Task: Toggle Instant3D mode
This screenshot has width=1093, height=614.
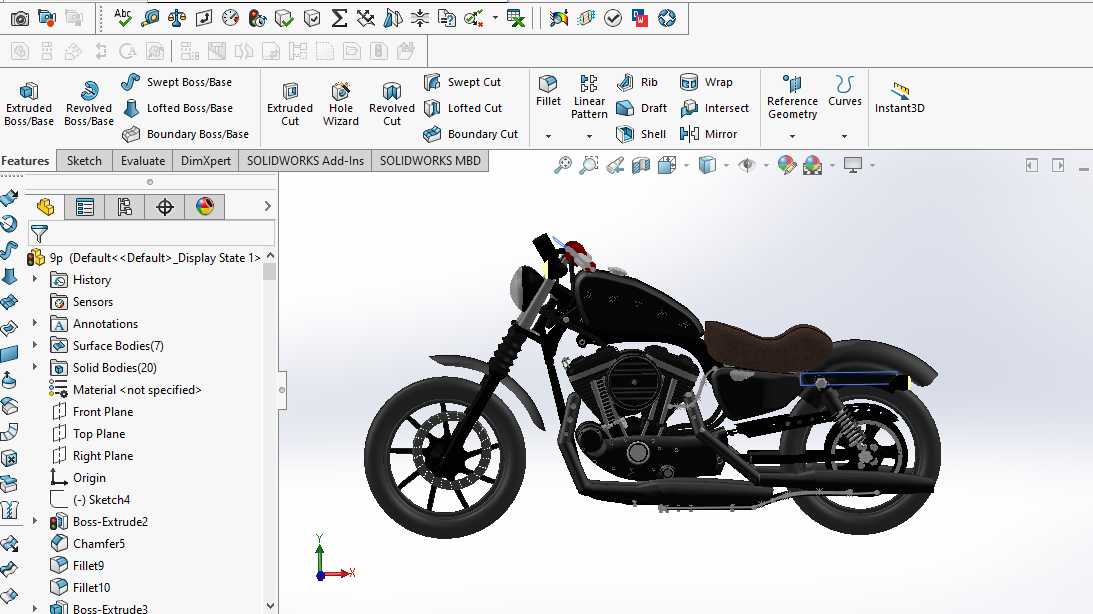Action: (899, 98)
